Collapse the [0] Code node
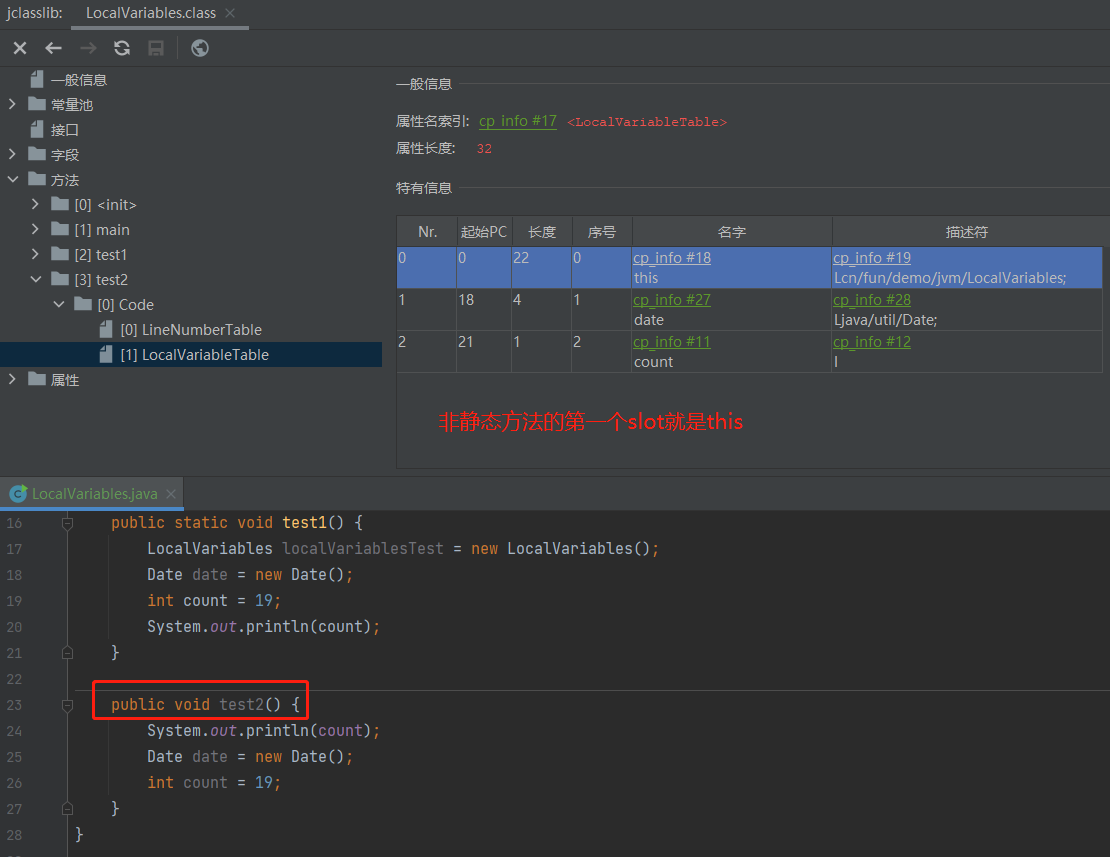This screenshot has height=857, width=1110. click(x=59, y=304)
